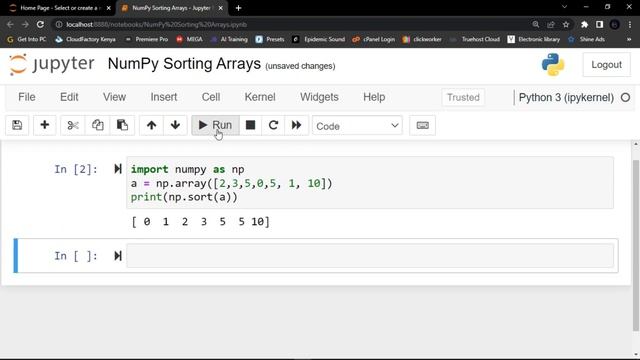Open the Epidemic Sound bookmark
This screenshot has height=360, width=640.
pyautogui.click(x=319, y=39)
